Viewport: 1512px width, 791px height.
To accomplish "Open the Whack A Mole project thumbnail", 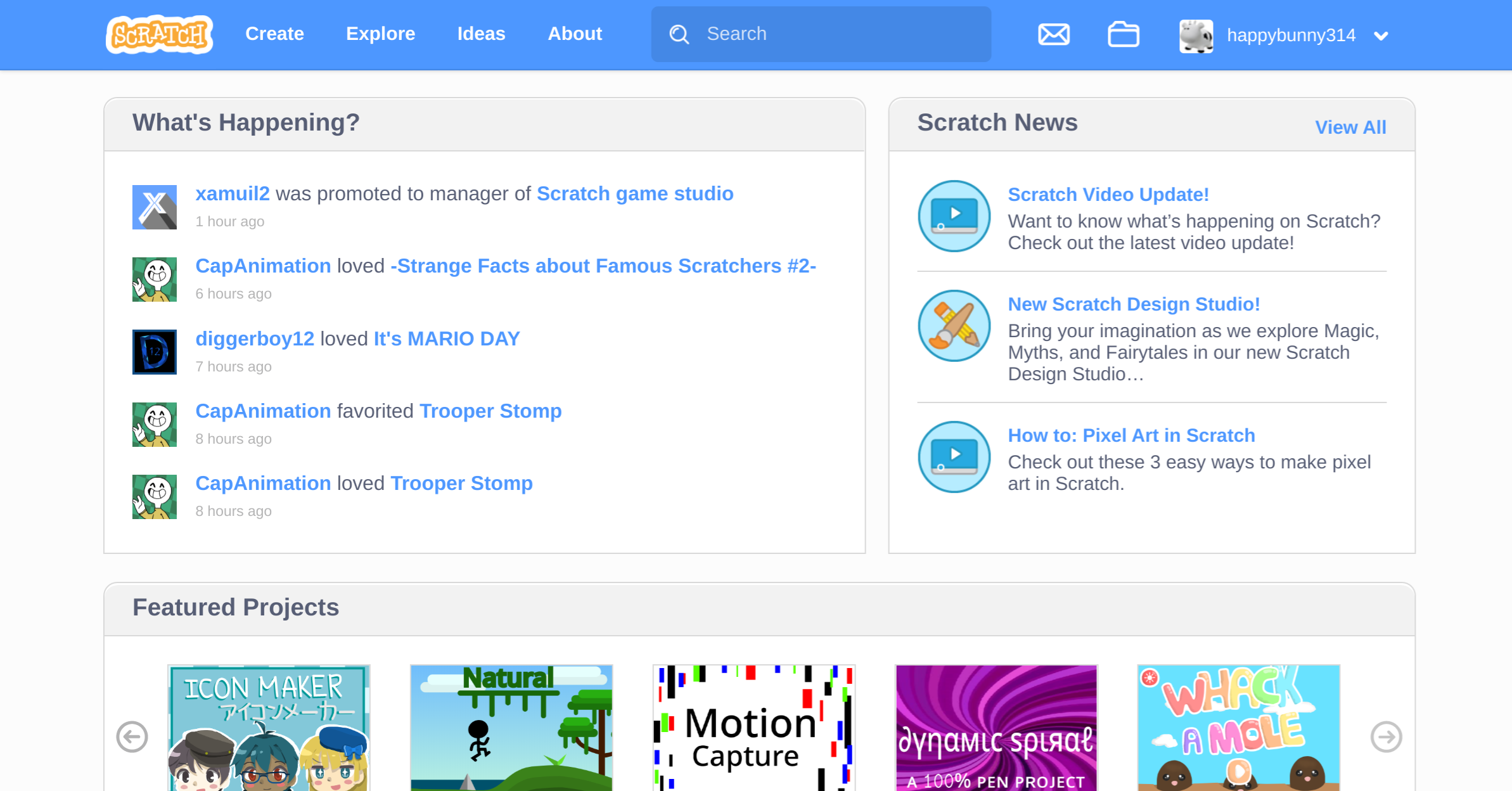I will click(x=1239, y=728).
